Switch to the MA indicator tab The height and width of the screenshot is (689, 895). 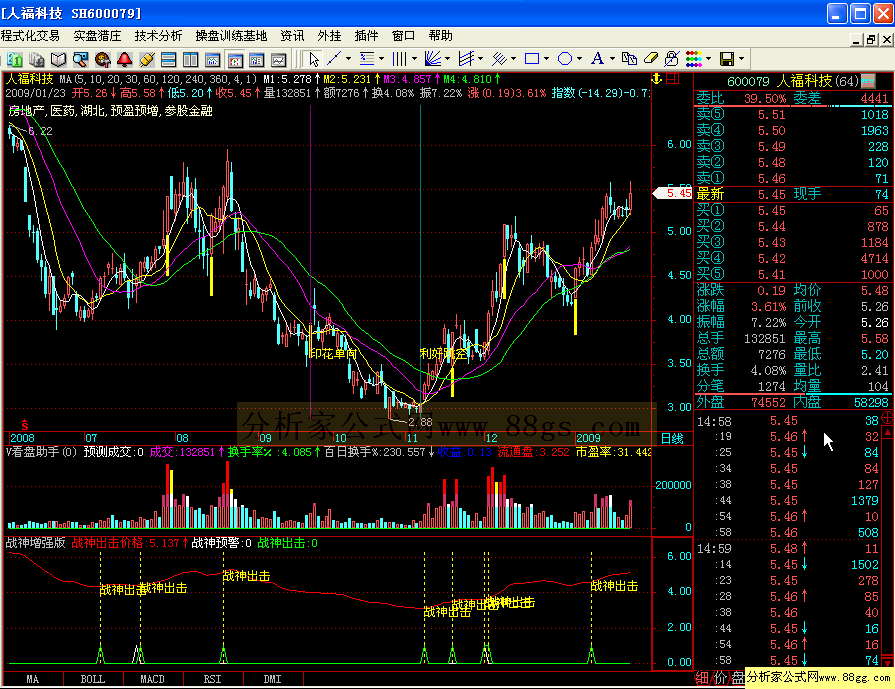pyautogui.click(x=33, y=679)
